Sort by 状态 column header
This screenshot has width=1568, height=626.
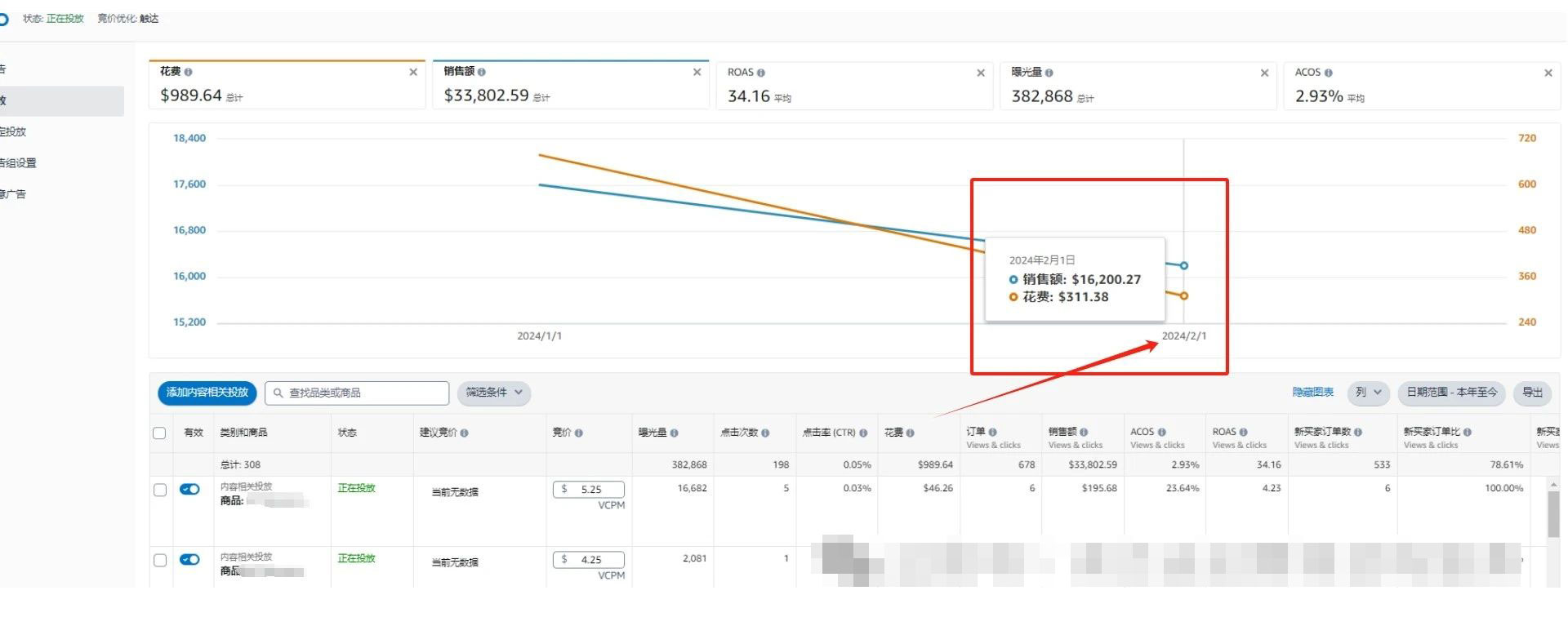click(x=347, y=433)
